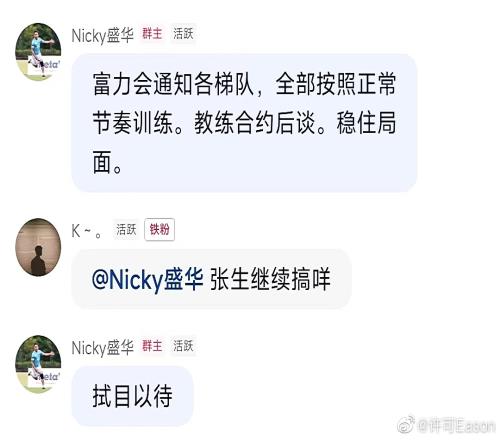
Task: Click the 铁粉 badge next to K~。
Action: 159,229
